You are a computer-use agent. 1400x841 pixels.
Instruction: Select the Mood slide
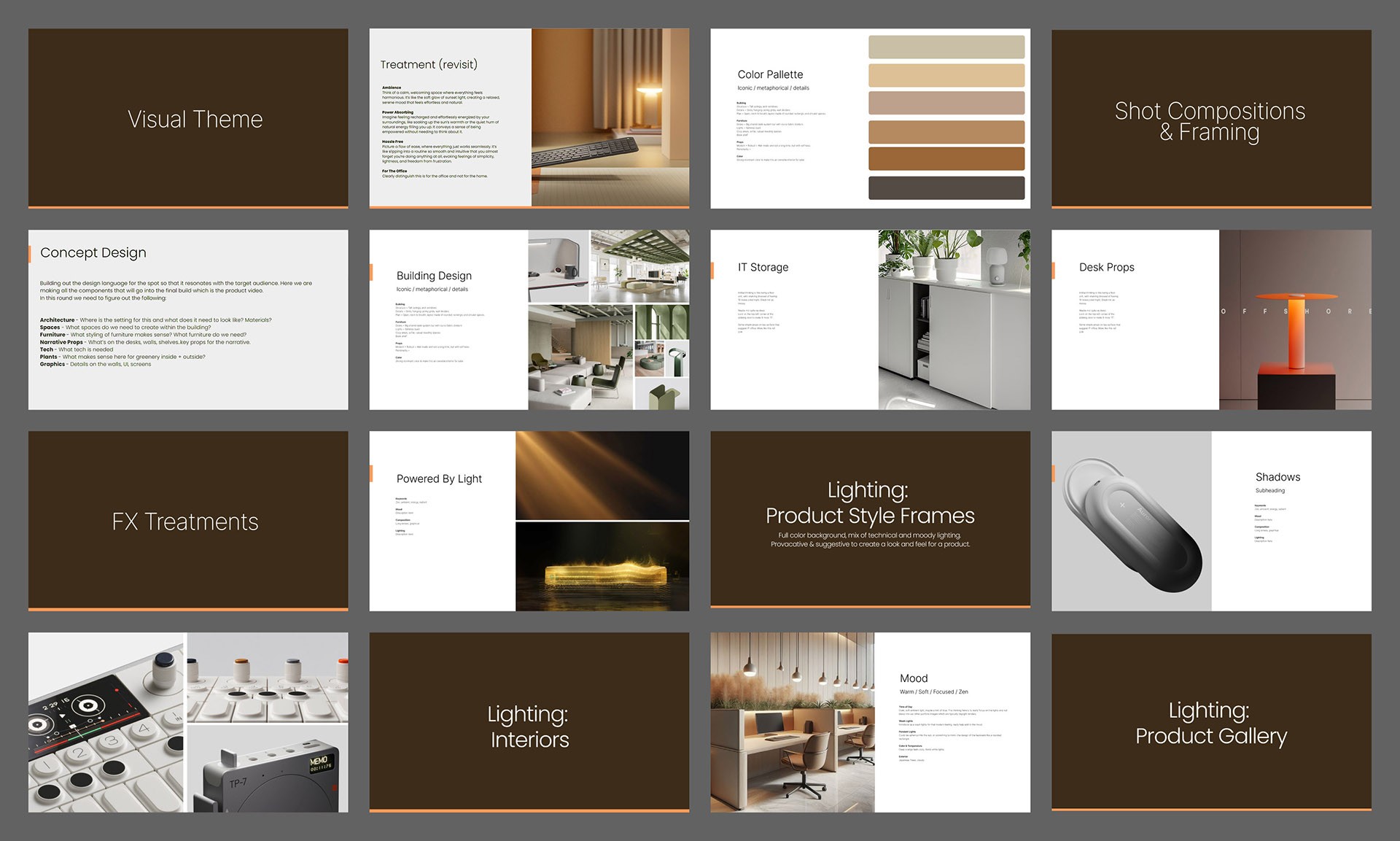[869, 722]
